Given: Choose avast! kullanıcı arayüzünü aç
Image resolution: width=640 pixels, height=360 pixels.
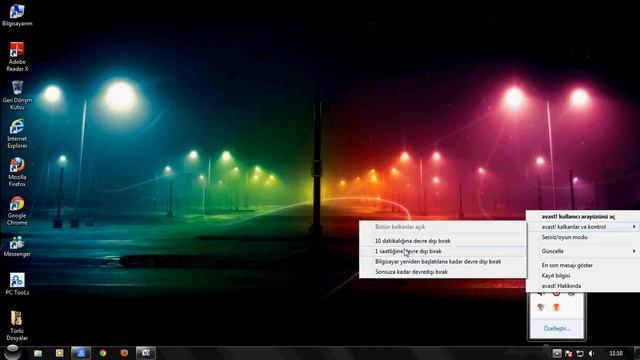Looking at the screenshot, I should point(578,216).
